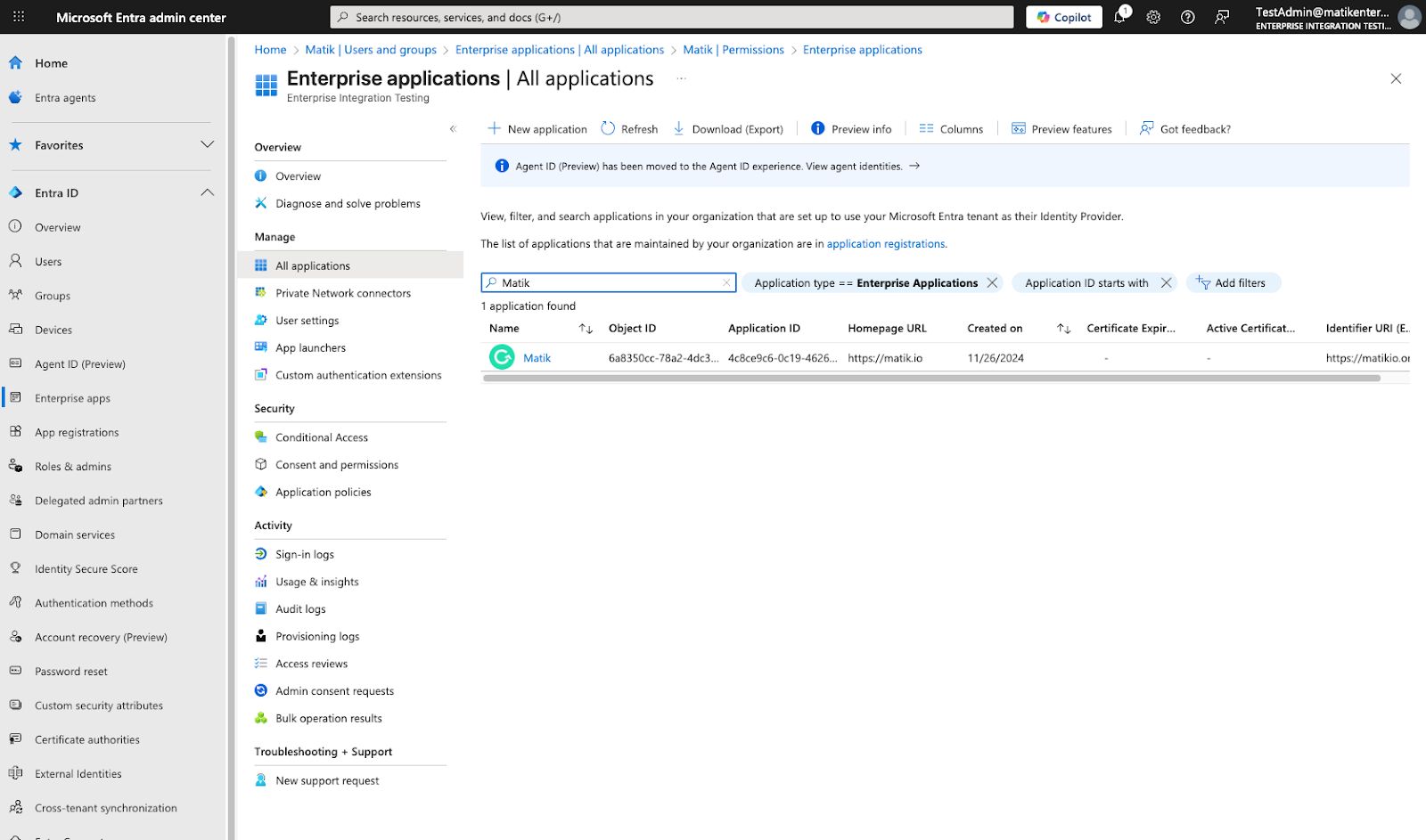Viewport: 1426px width, 840px height.
Task: Click the Copilot button
Action: [x=1064, y=17]
